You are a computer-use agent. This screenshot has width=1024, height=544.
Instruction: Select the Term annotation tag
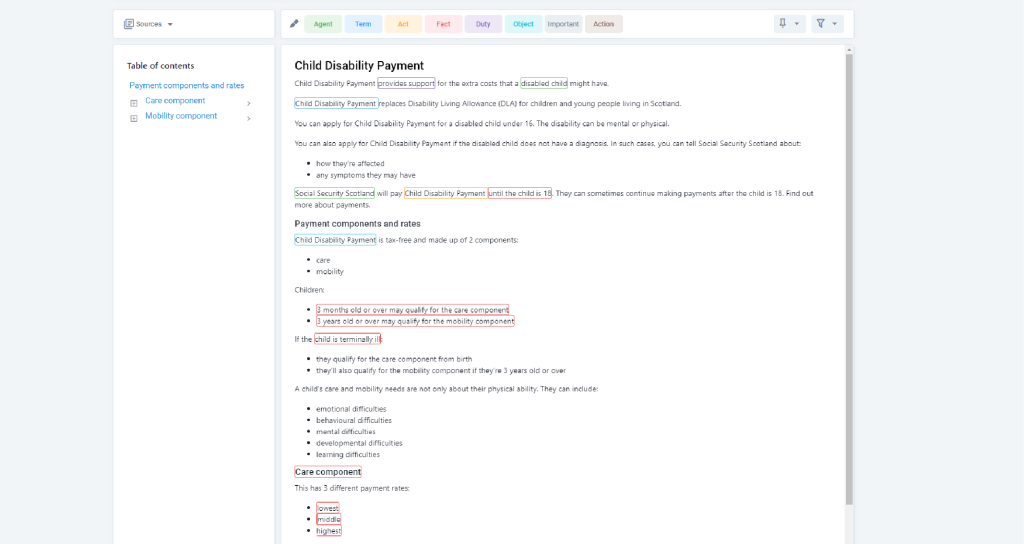coord(363,24)
